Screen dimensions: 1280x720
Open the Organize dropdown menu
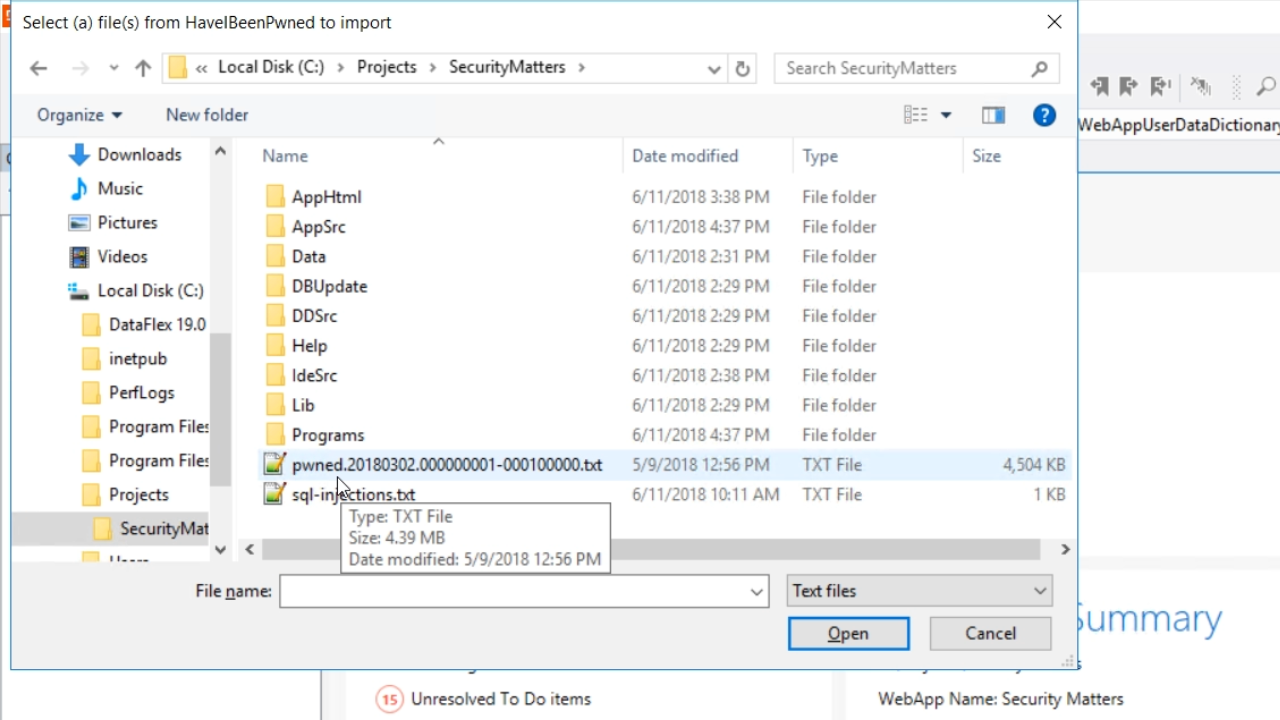[x=79, y=115]
